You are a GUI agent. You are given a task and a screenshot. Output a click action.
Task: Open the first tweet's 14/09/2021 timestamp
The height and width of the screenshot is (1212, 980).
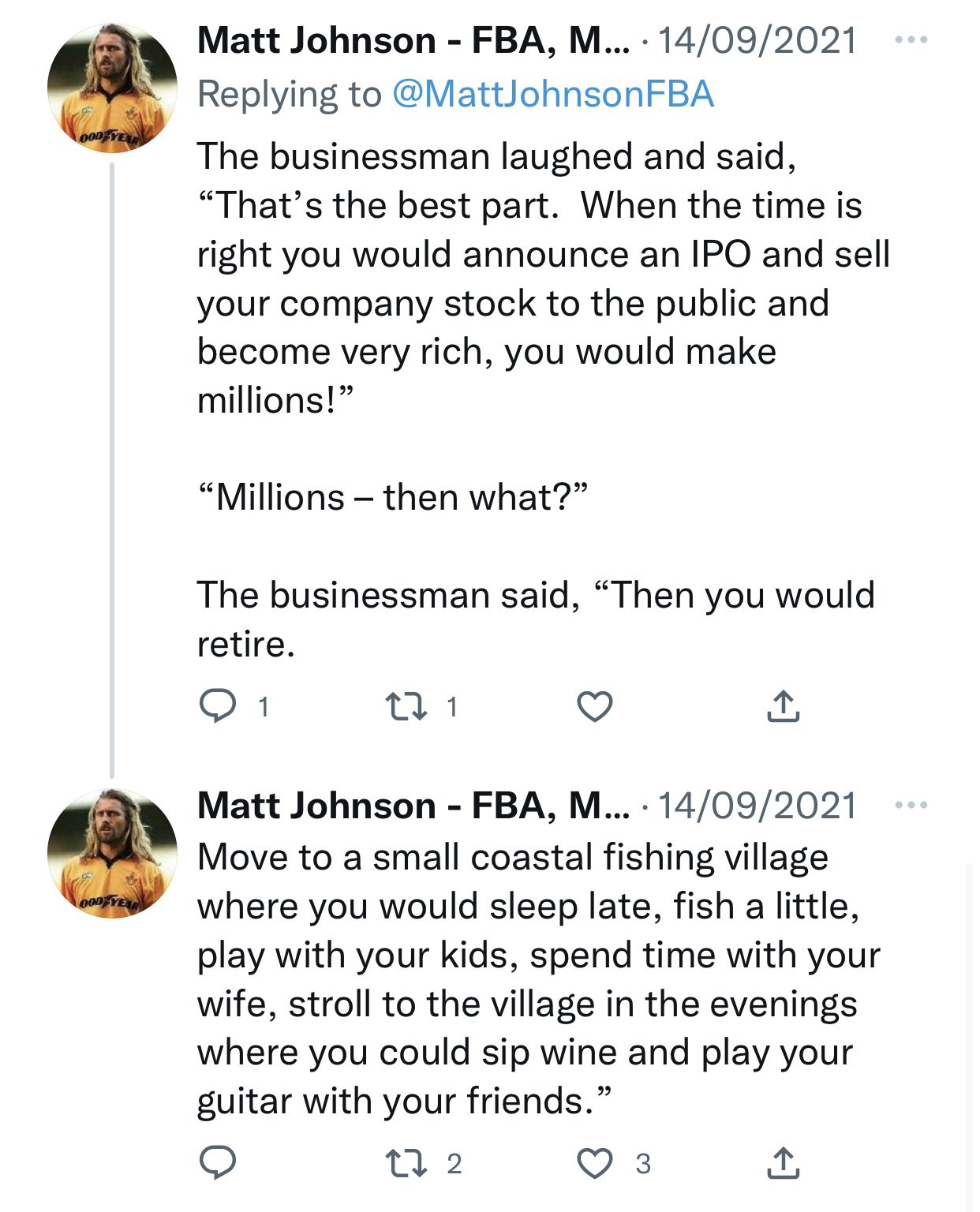tap(757, 40)
